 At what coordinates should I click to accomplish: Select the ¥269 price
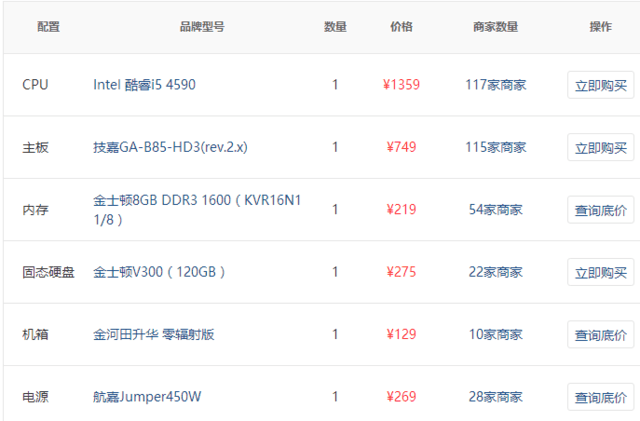pyautogui.click(x=401, y=397)
